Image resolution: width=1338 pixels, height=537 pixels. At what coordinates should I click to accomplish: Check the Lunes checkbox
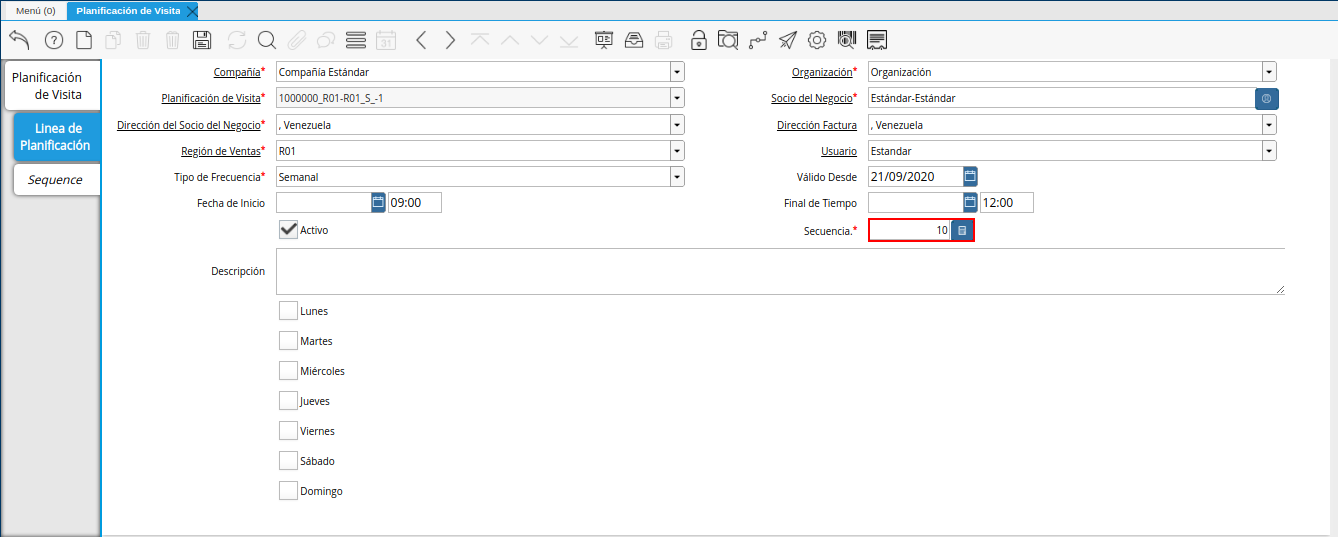click(x=288, y=311)
